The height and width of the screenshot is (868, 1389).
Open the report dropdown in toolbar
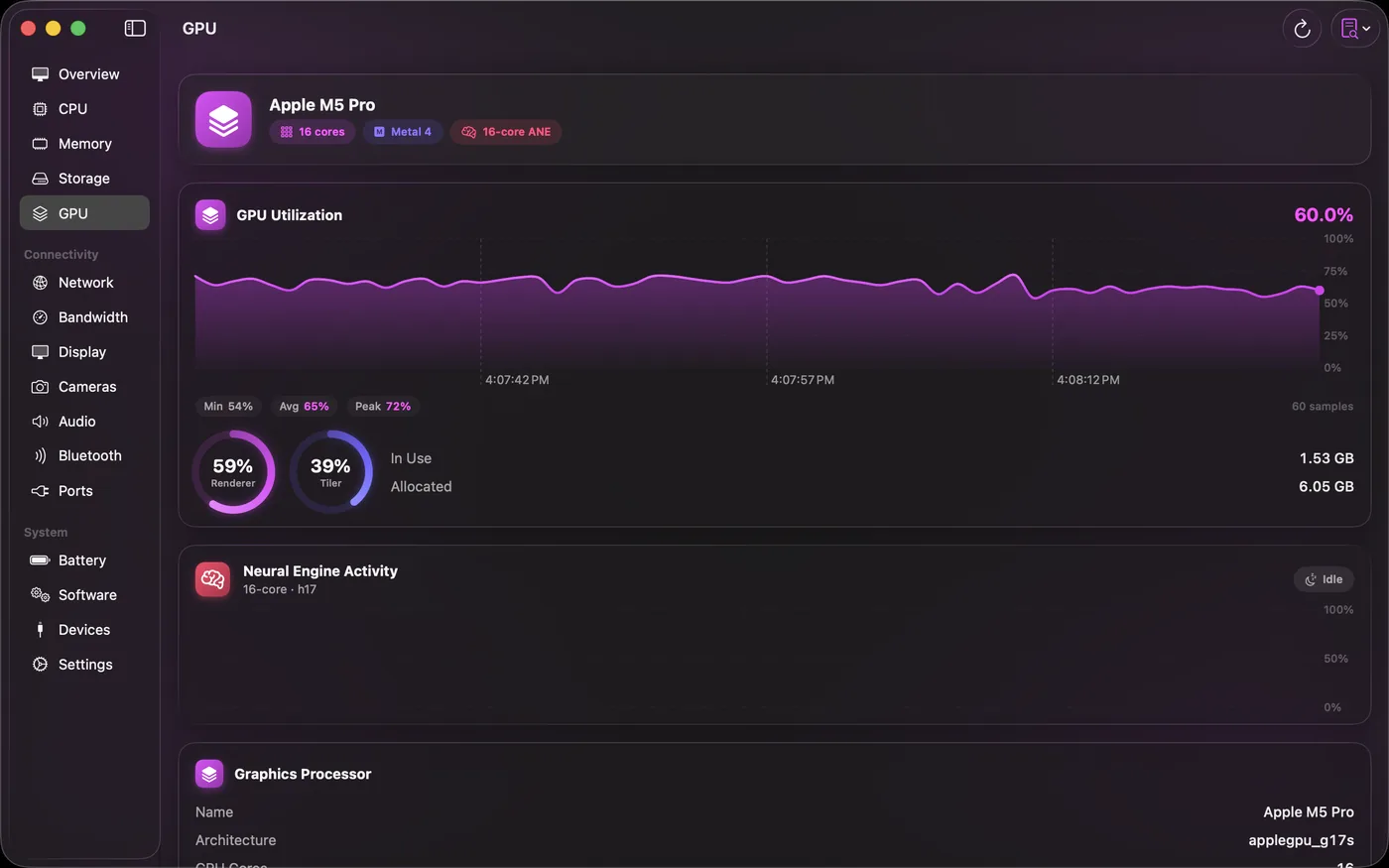pos(1355,29)
